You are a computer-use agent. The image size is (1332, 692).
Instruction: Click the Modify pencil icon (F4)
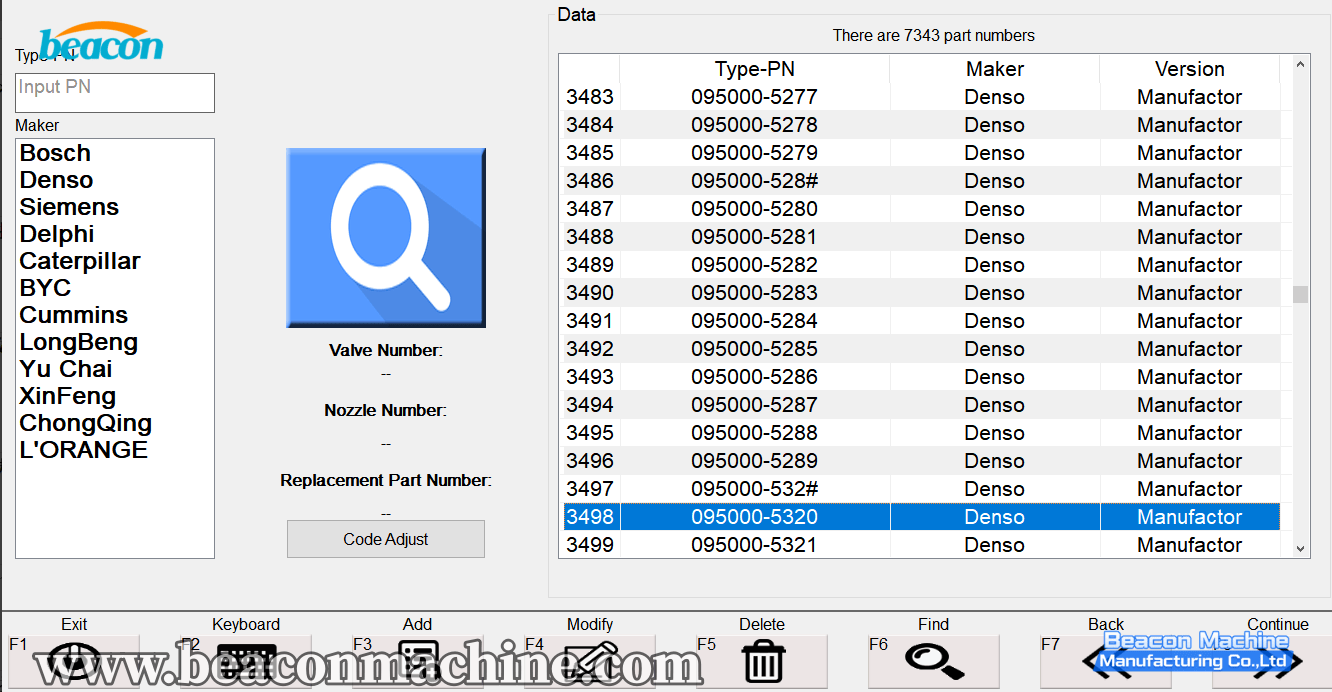590,661
